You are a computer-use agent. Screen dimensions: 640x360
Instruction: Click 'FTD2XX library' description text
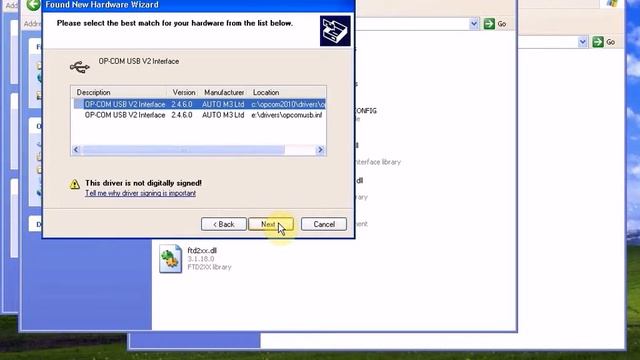pyautogui.click(x=209, y=267)
